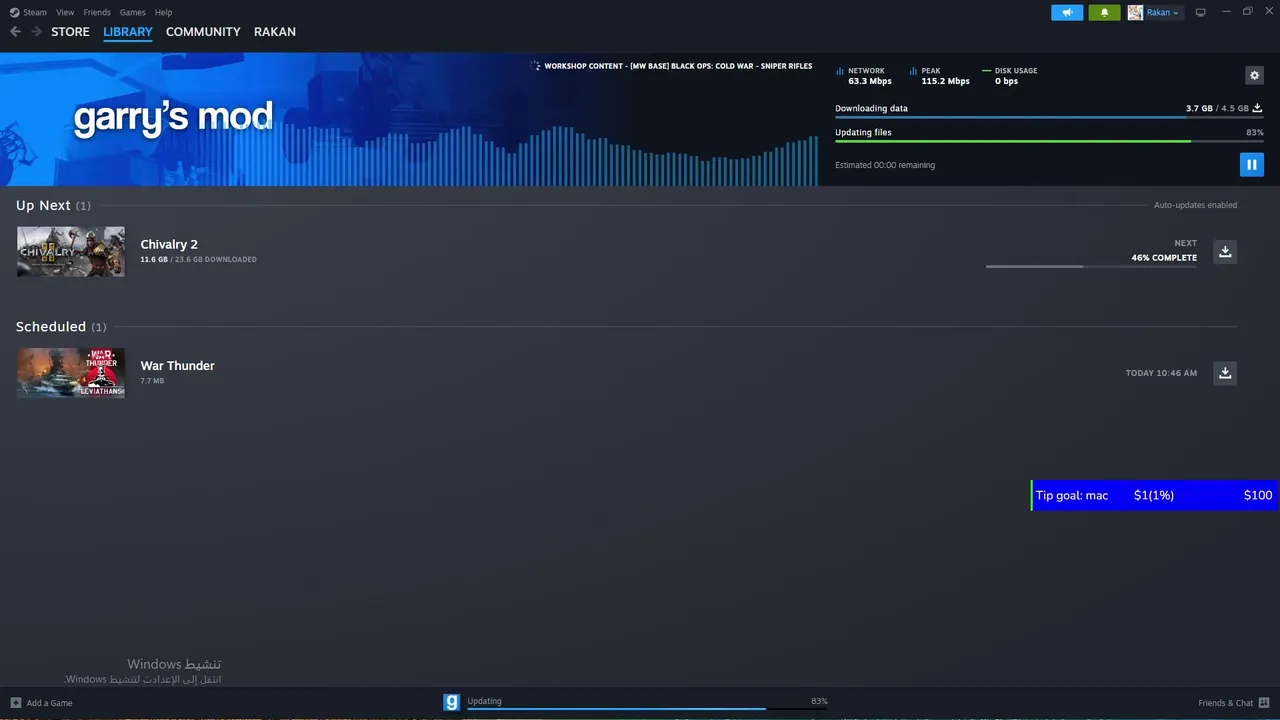Open the Games menu
Viewport: 1280px width, 720px height.
132,12
